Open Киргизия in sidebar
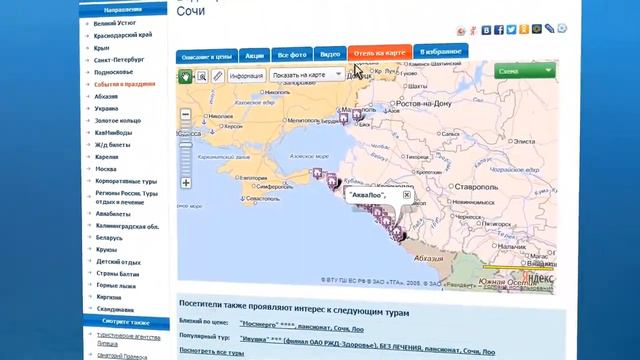The image size is (640, 360). point(109,297)
